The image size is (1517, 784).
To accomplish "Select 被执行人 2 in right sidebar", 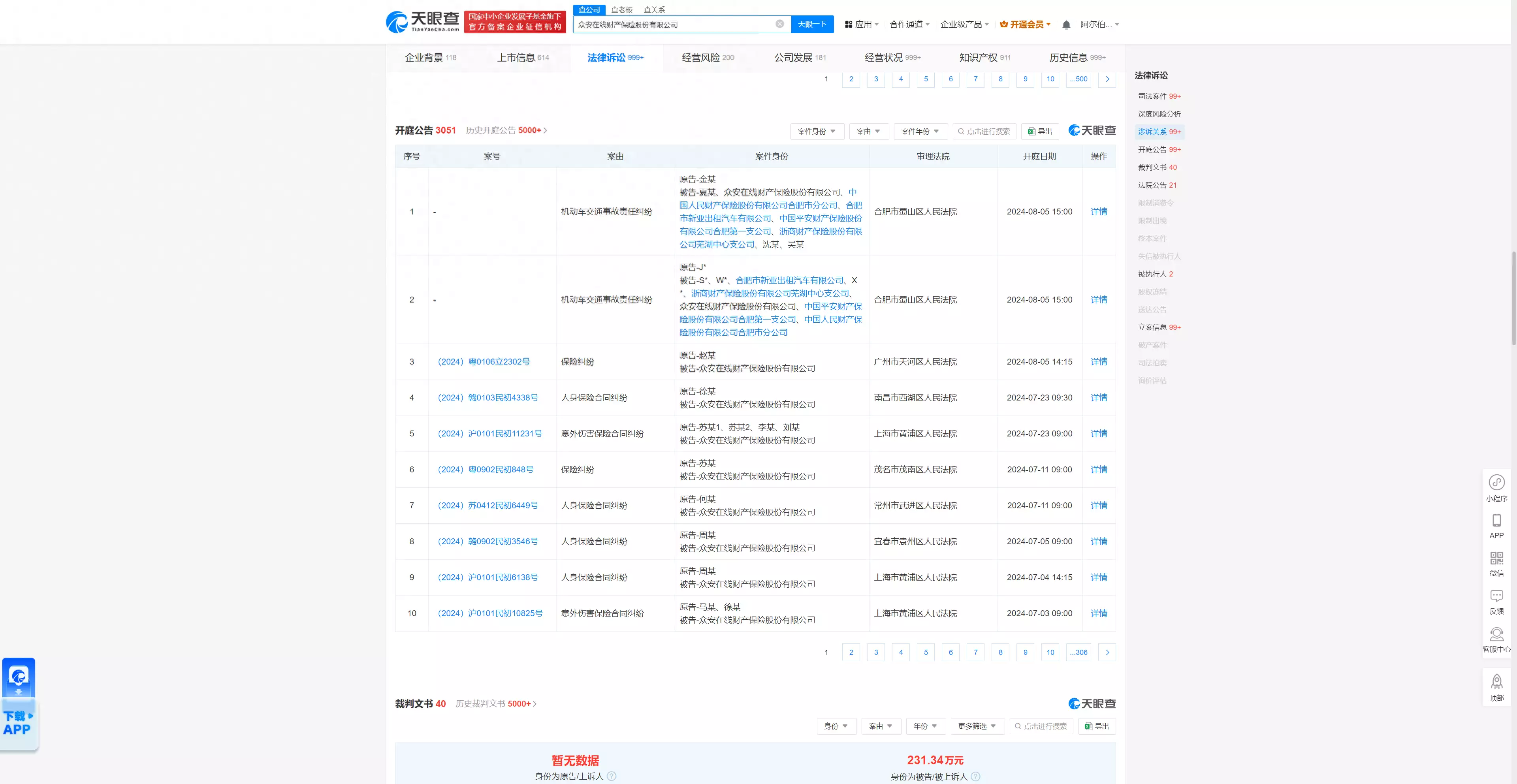I will coord(1156,274).
